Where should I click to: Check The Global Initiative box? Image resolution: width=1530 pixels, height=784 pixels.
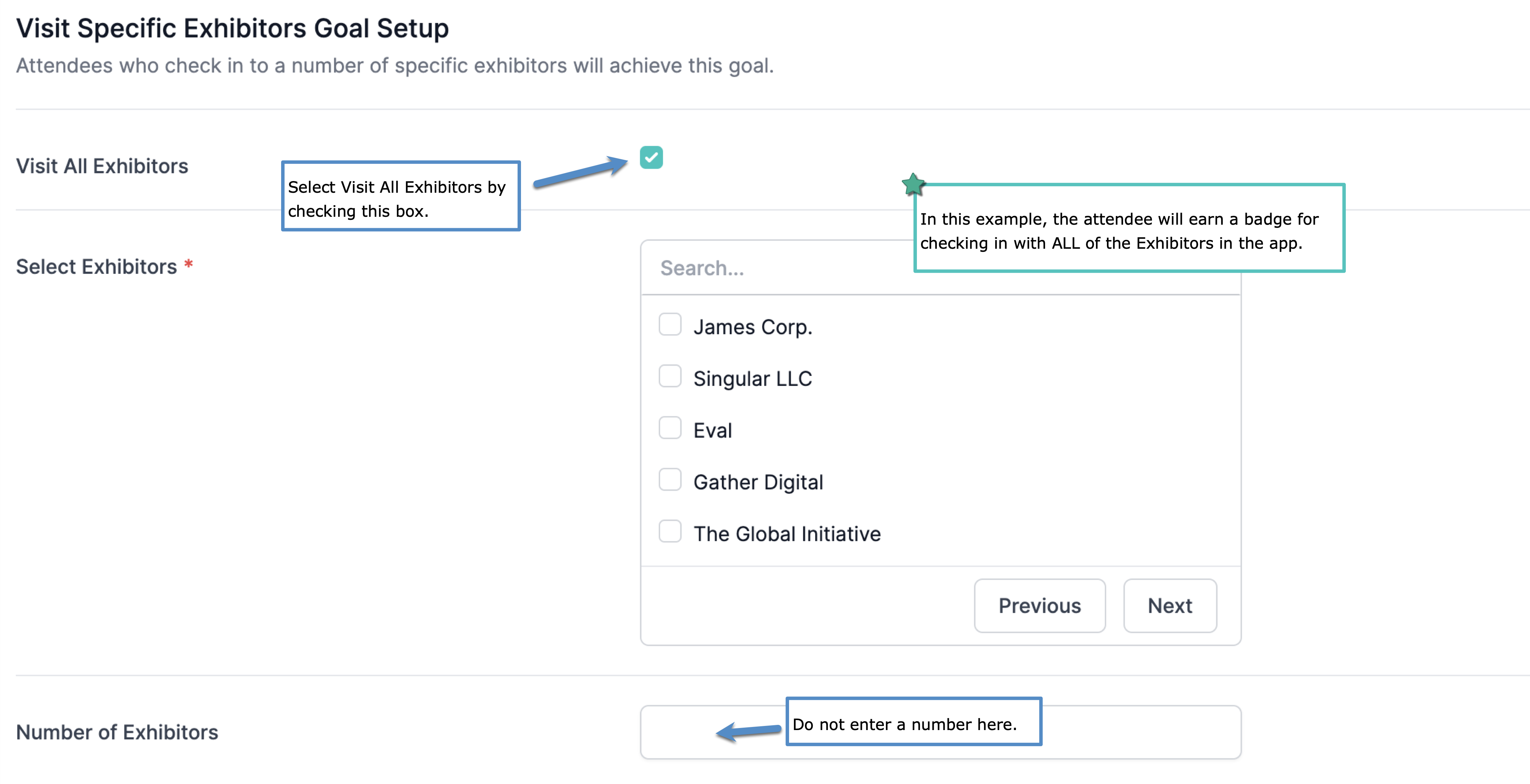click(670, 531)
